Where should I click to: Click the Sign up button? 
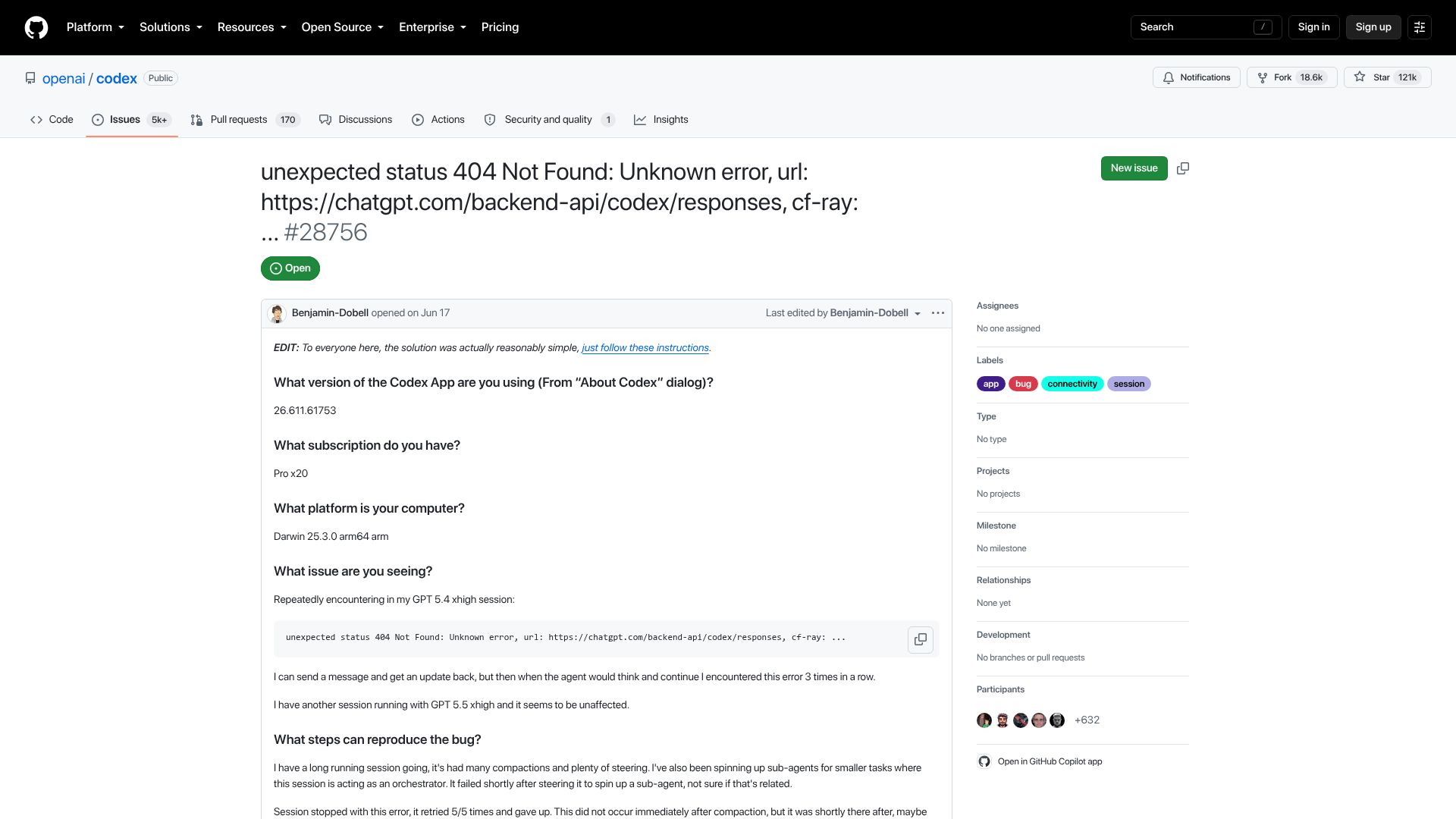1373,27
